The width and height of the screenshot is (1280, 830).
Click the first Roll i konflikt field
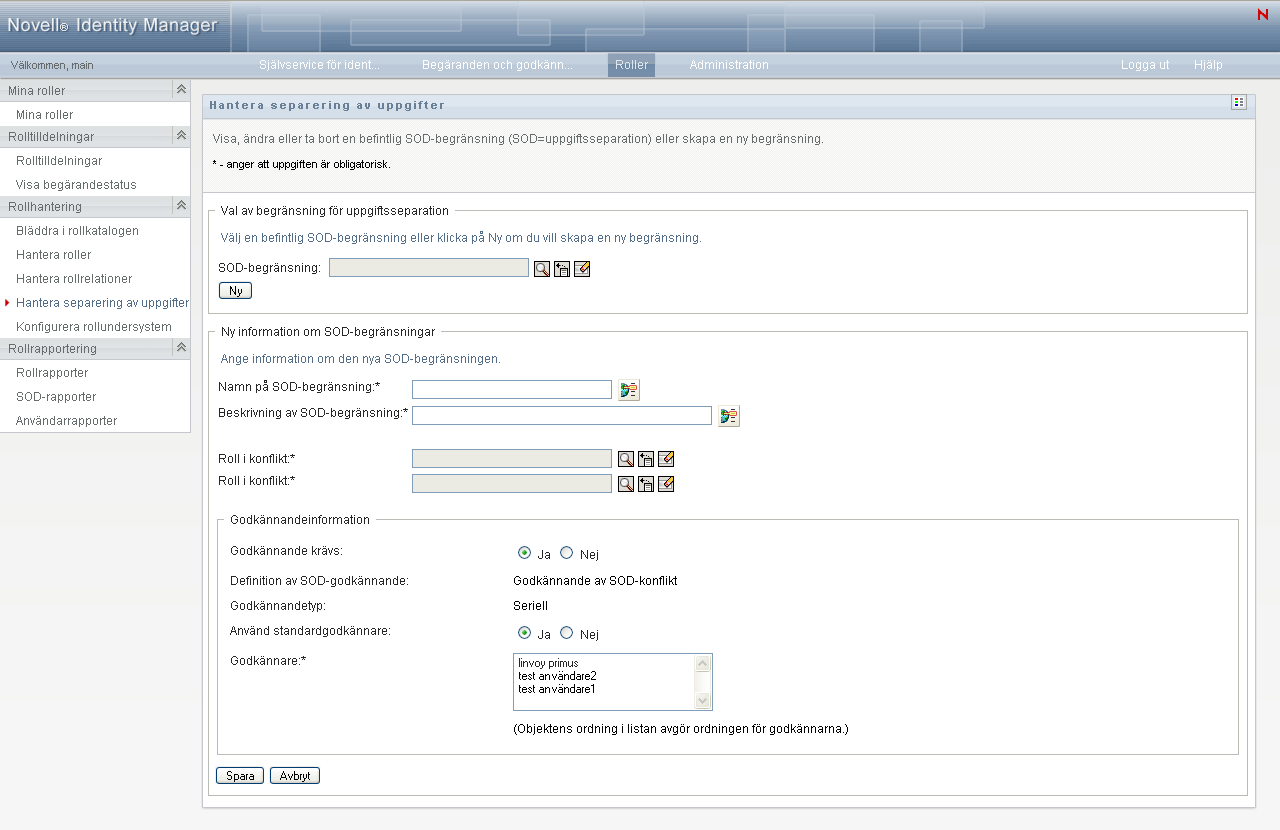click(x=512, y=459)
